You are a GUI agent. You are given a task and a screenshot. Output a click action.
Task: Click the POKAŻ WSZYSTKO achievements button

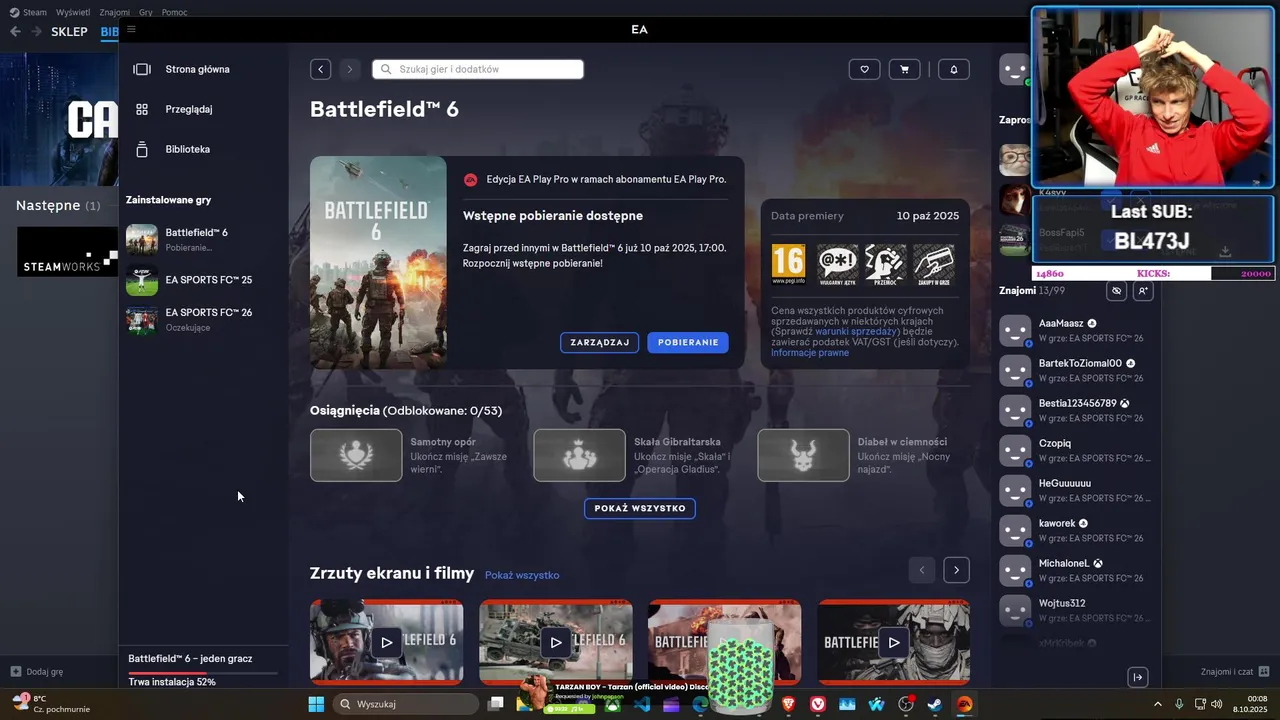pyautogui.click(x=640, y=508)
